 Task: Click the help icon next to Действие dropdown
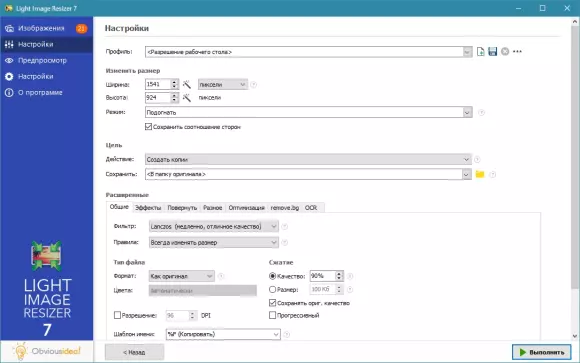(x=477, y=160)
